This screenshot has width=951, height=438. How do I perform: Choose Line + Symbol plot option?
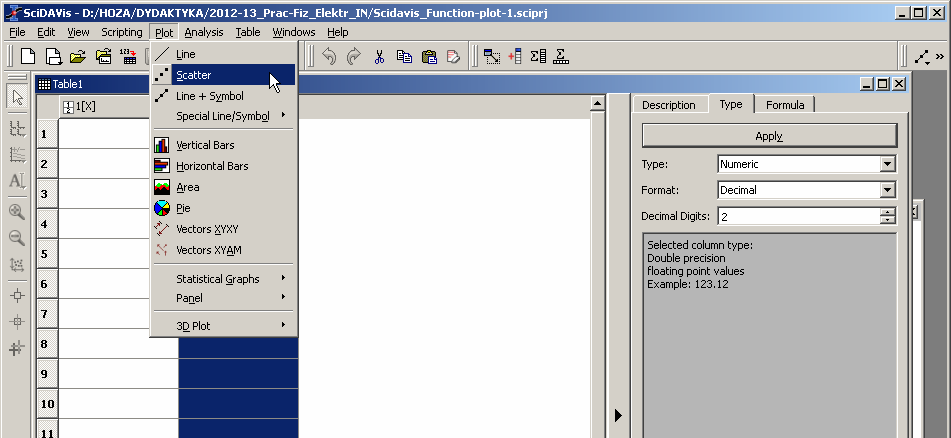click(x=224, y=96)
